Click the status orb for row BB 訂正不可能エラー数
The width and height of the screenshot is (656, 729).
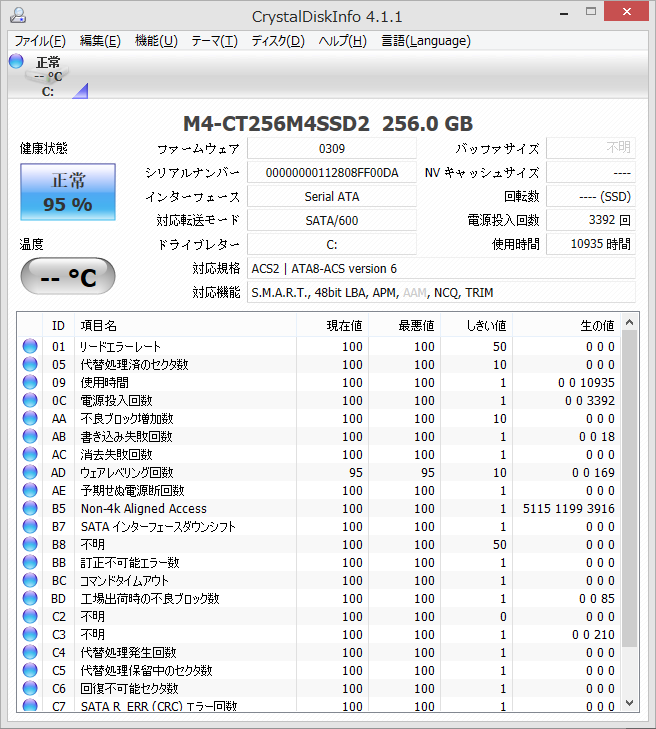[30, 562]
